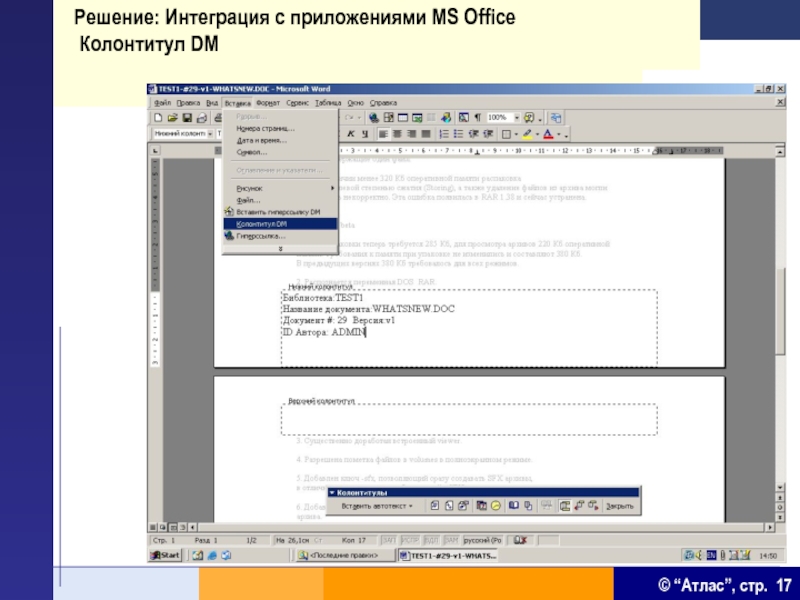The height and width of the screenshot is (600, 800).
Task: Create a new blank document
Action: pyautogui.click(x=158, y=118)
